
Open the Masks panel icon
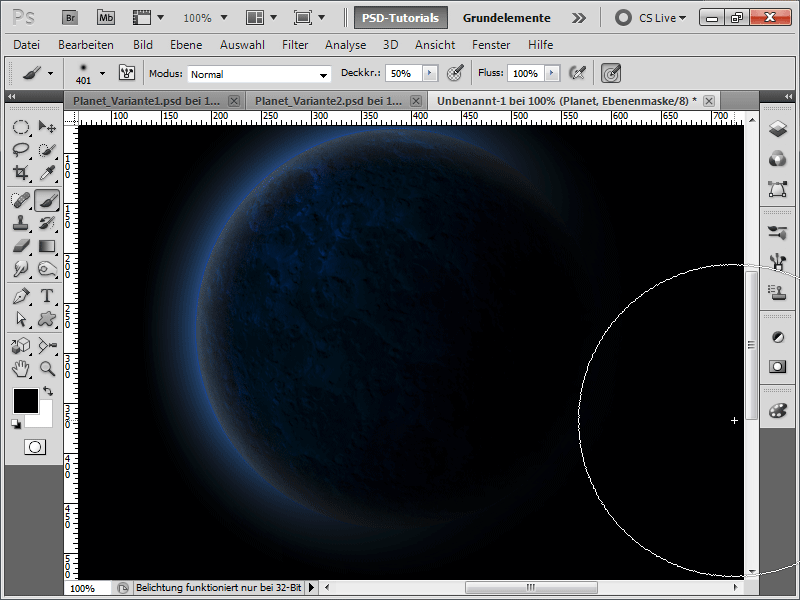(778, 367)
